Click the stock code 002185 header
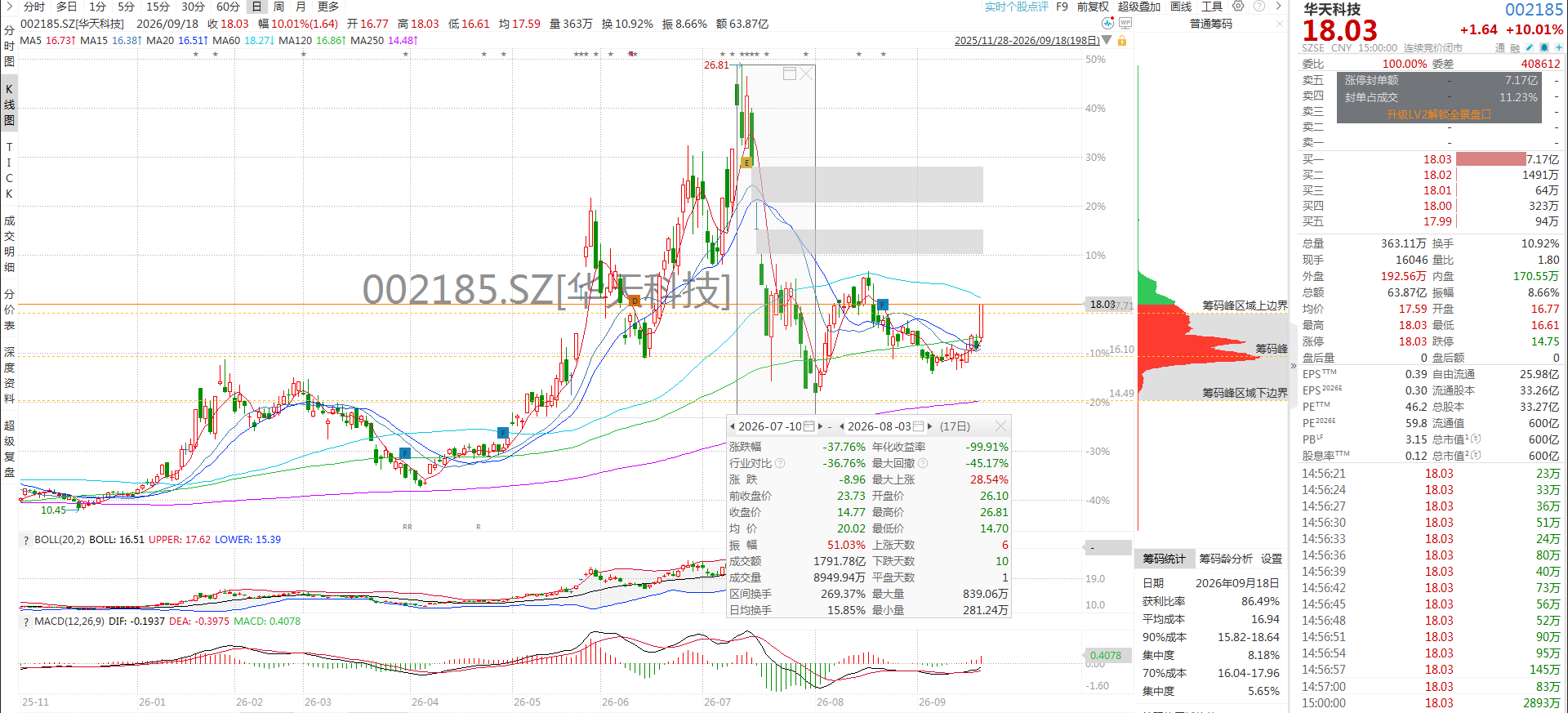Image resolution: width=1568 pixels, height=713 pixels. 1535,10
